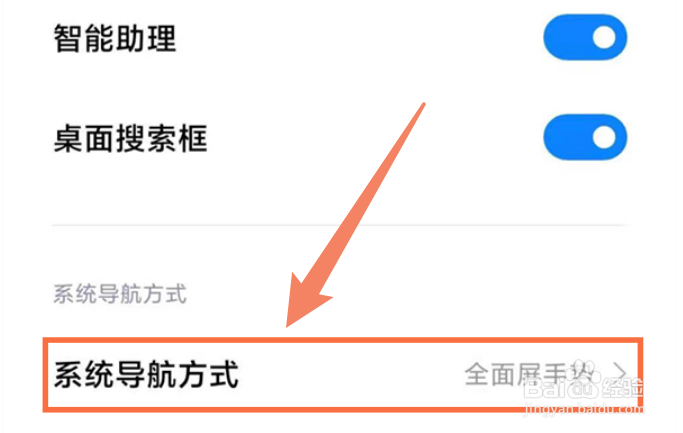
Task: Open the 系统导航方式 settings row
Action: (343, 375)
